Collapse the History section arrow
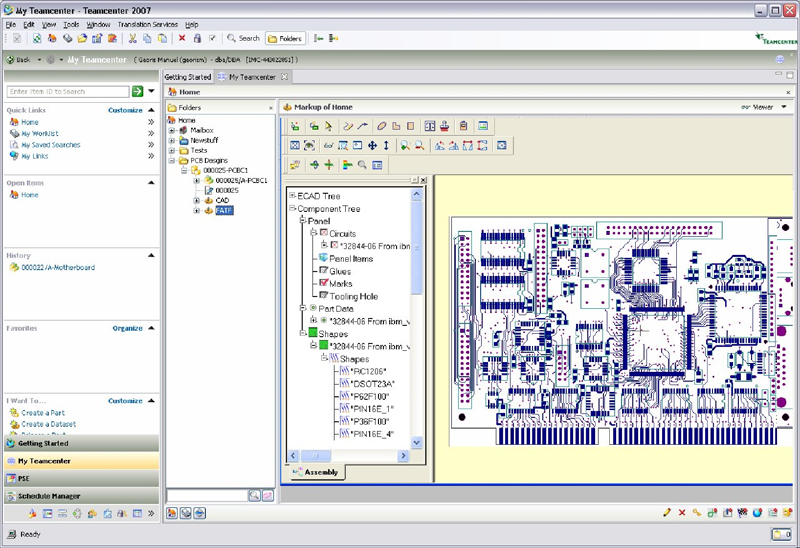800x548 pixels. click(x=151, y=255)
